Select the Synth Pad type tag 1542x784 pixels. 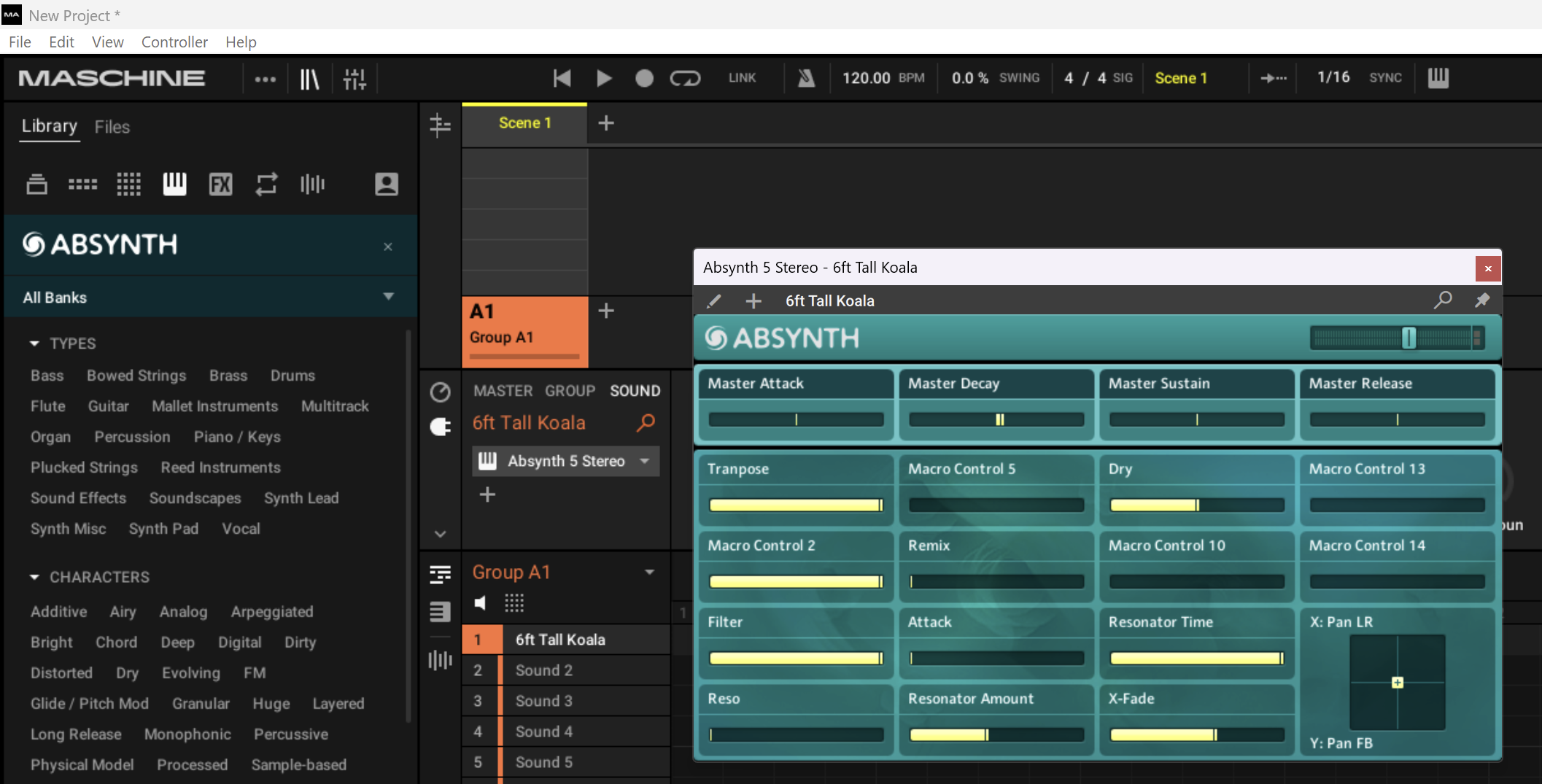click(163, 529)
